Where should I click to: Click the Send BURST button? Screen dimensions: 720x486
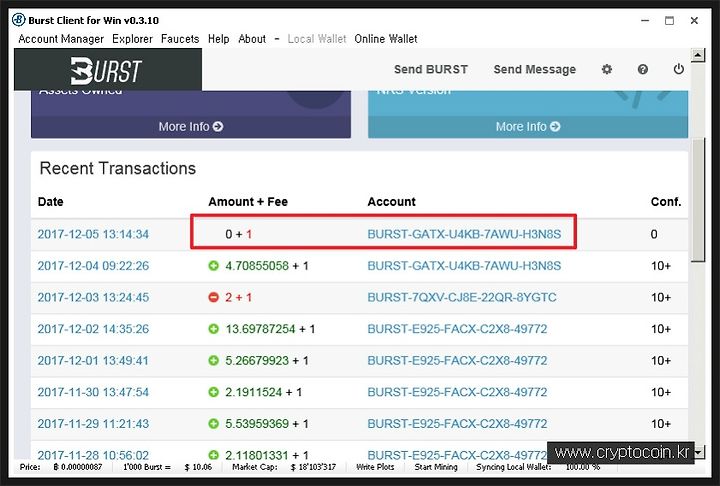(x=431, y=69)
